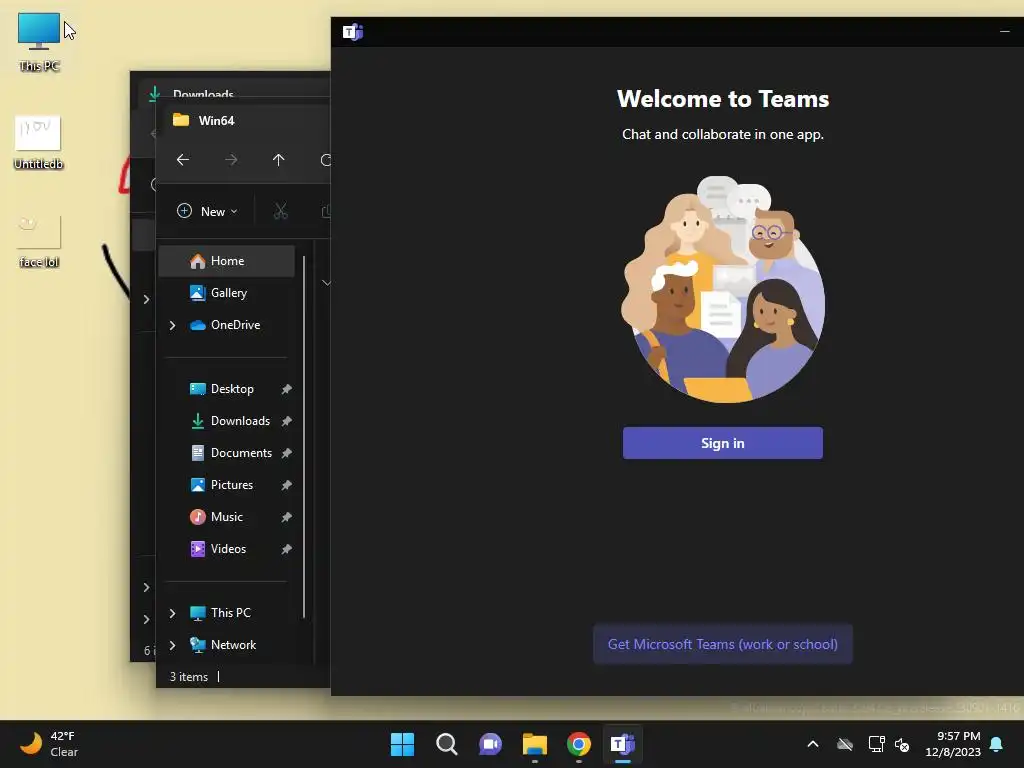Click the pin icon next to Videos
Screen dimensions: 1024x768
286,549
